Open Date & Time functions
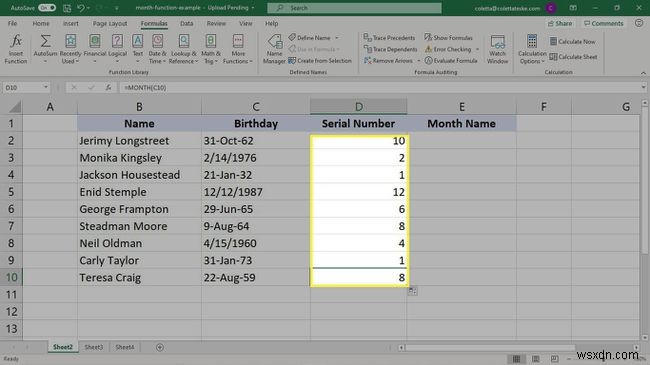Viewport: 650px width, 365px height. 157,49
